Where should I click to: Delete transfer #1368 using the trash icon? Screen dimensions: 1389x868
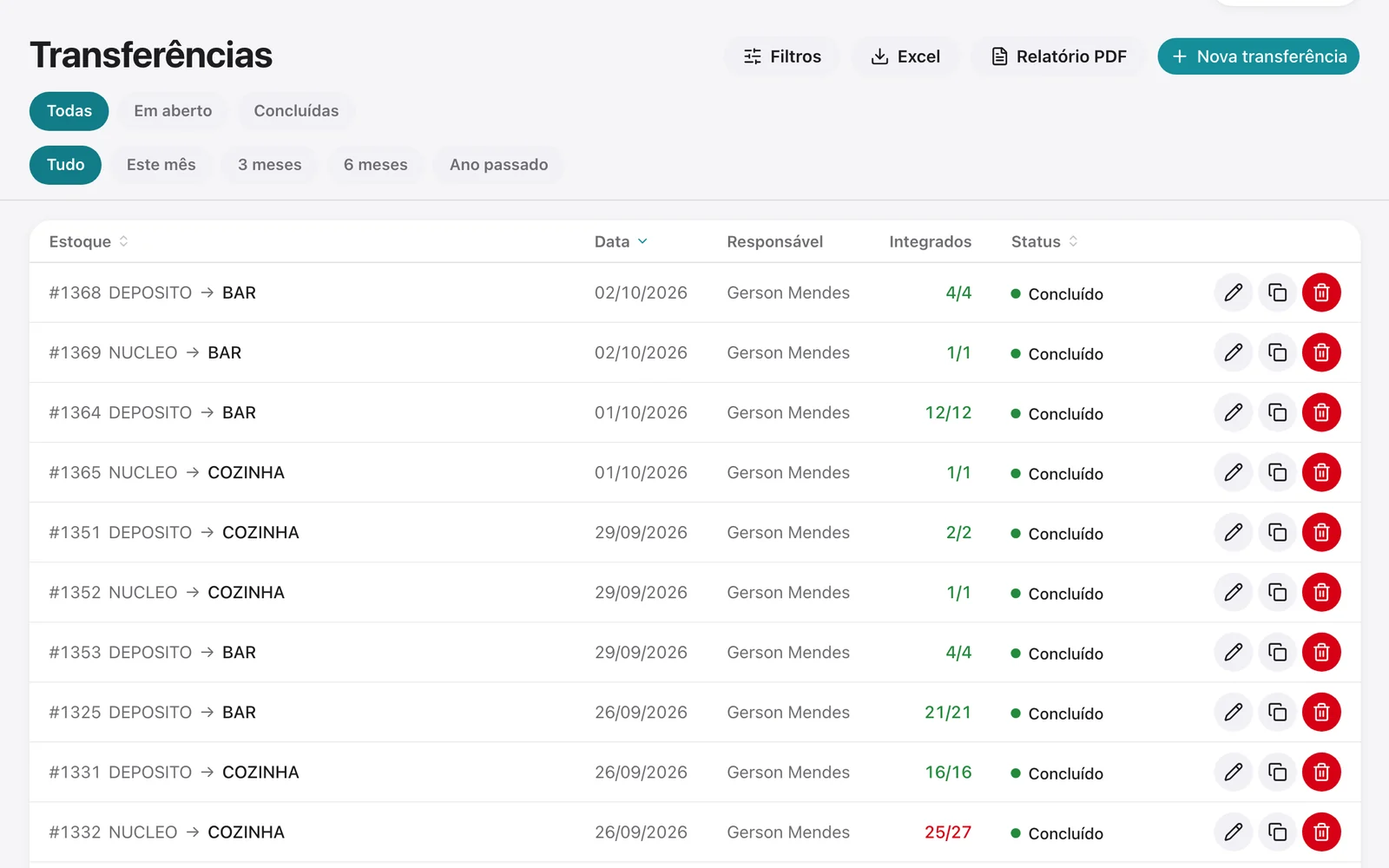1321,293
